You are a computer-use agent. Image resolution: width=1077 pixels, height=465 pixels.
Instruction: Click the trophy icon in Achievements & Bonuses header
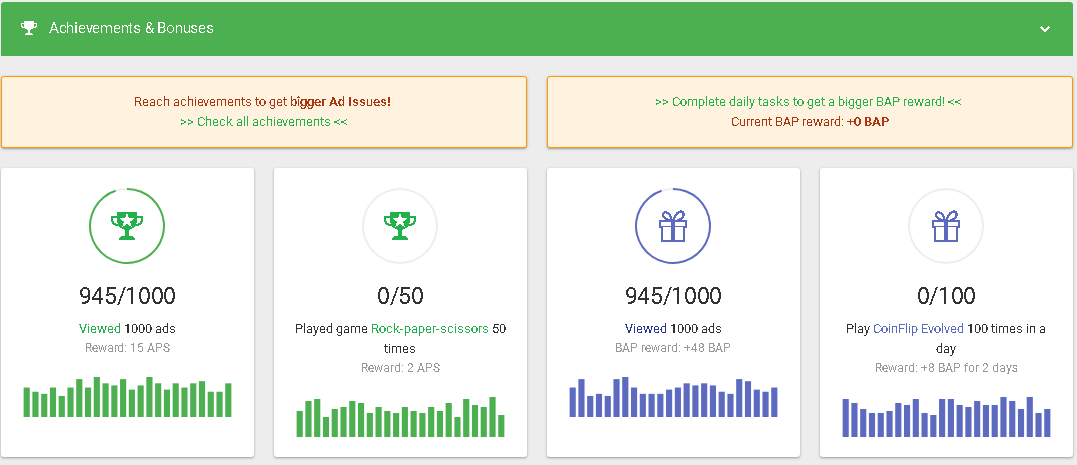click(29, 28)
